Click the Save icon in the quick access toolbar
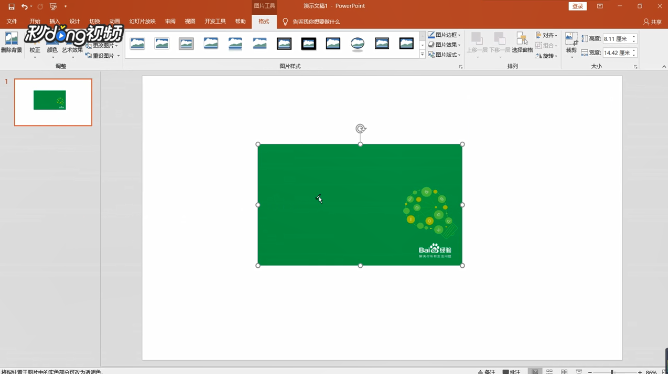 12,7
